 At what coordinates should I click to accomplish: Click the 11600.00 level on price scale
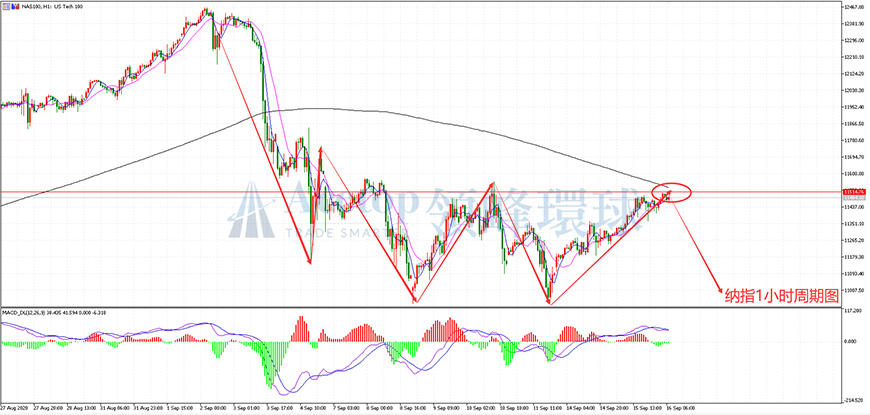coord(852,174)
